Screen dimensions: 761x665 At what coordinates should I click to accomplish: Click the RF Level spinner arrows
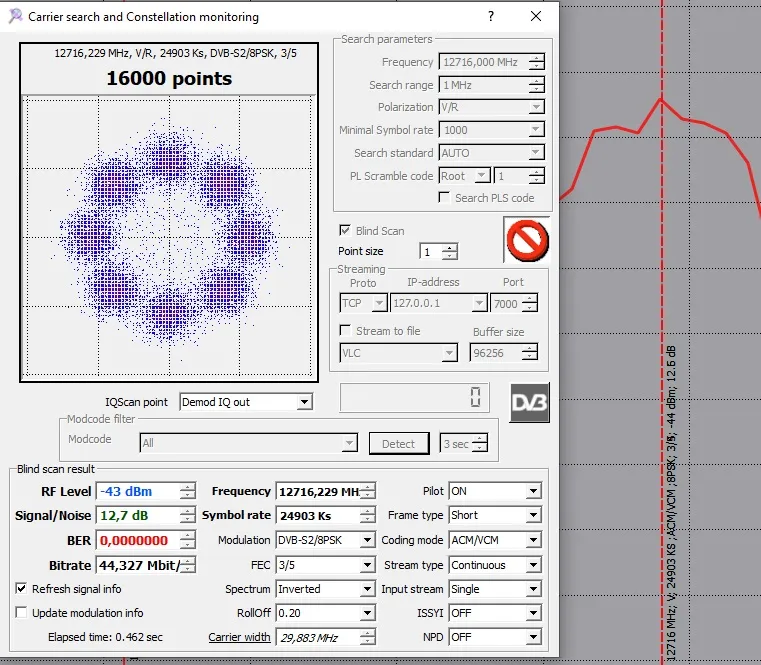187,491
